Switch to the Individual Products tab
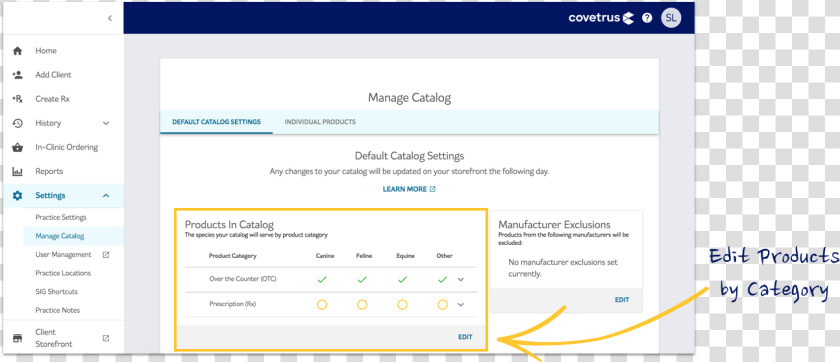The image size is (840, 362). pyautogui.click(x=320, y=122)
